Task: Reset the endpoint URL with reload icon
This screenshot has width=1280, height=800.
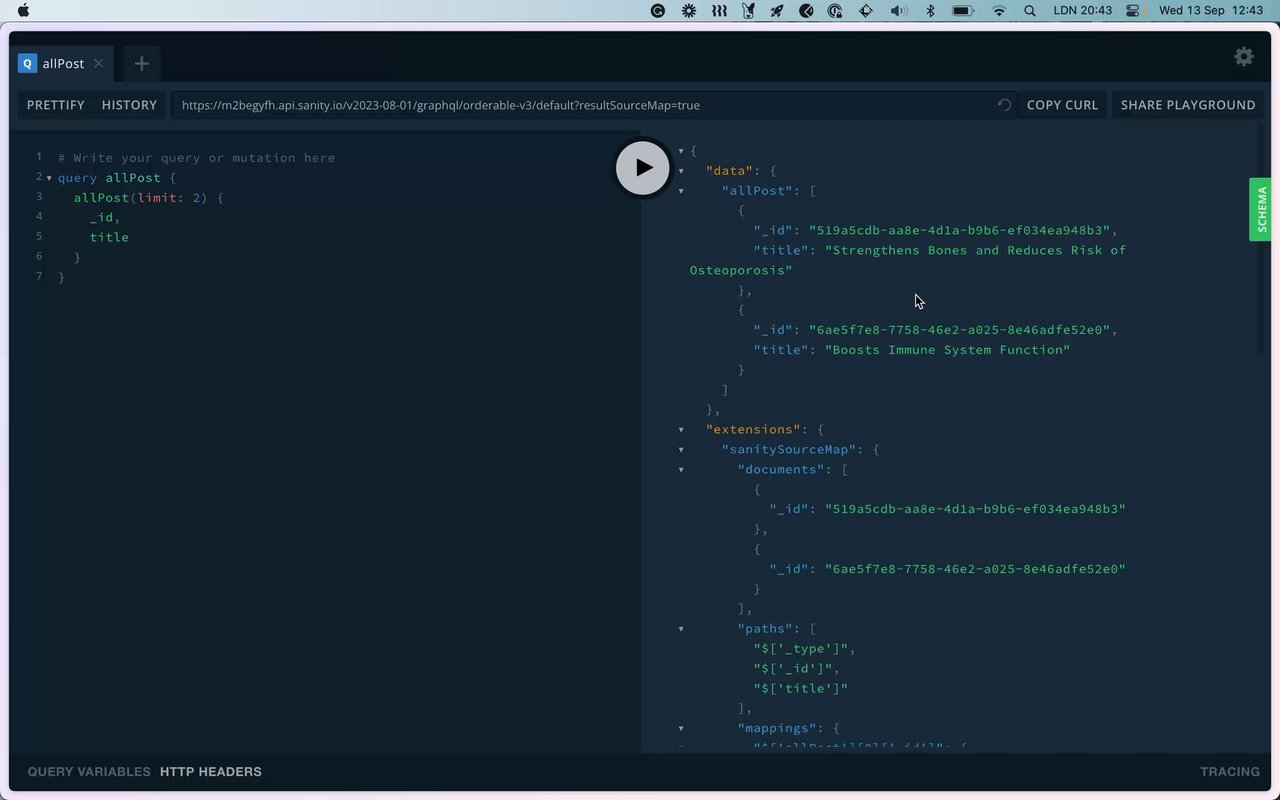Action: pyautogui.click(x=1004, y=105)
